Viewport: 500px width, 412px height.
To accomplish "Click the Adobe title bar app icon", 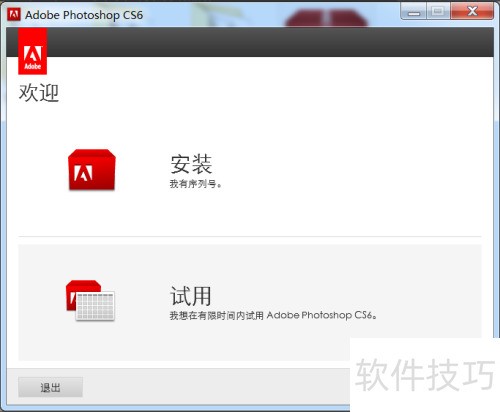I will point(14,15).
